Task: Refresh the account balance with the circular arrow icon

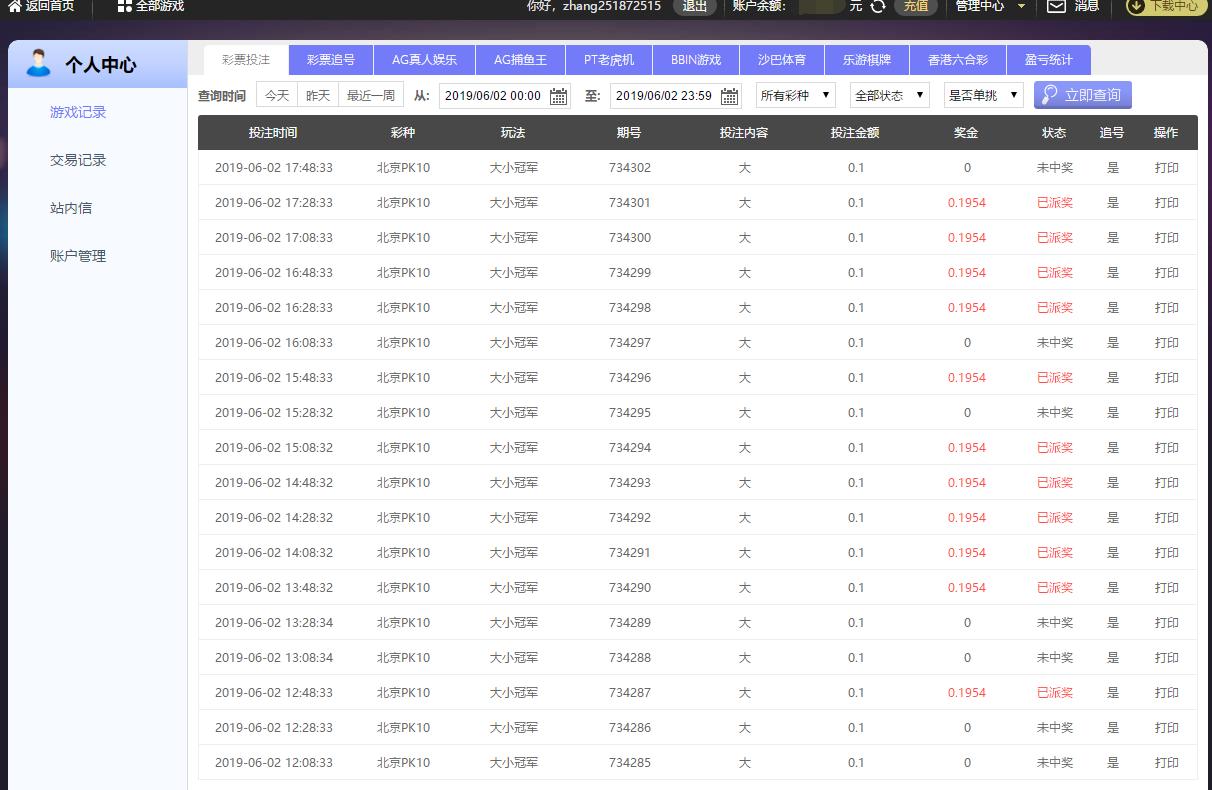Action: pyautogui.click(x=878, y=6)
